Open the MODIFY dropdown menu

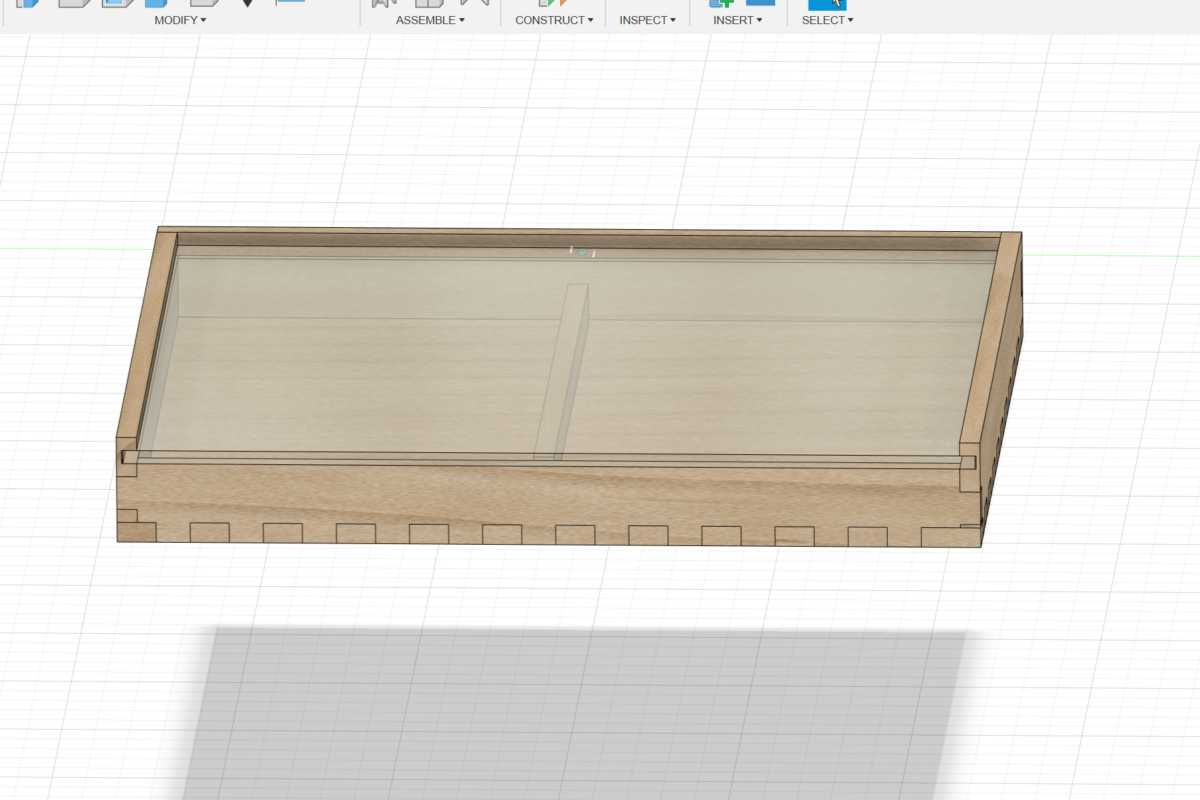click(180, 20)
